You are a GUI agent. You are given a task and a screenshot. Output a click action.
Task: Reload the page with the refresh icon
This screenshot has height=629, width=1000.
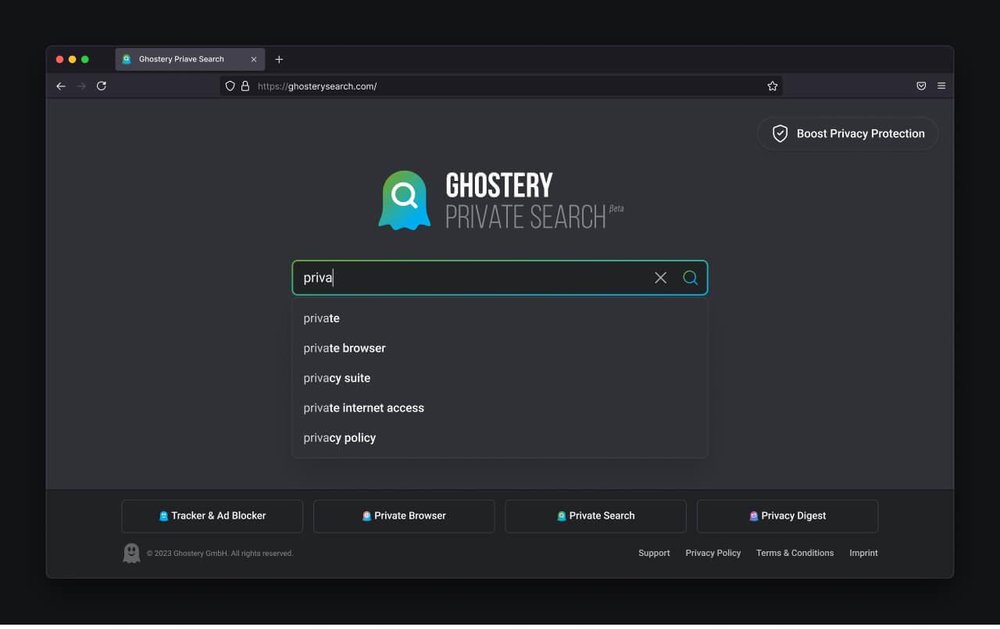pos(101,85)
